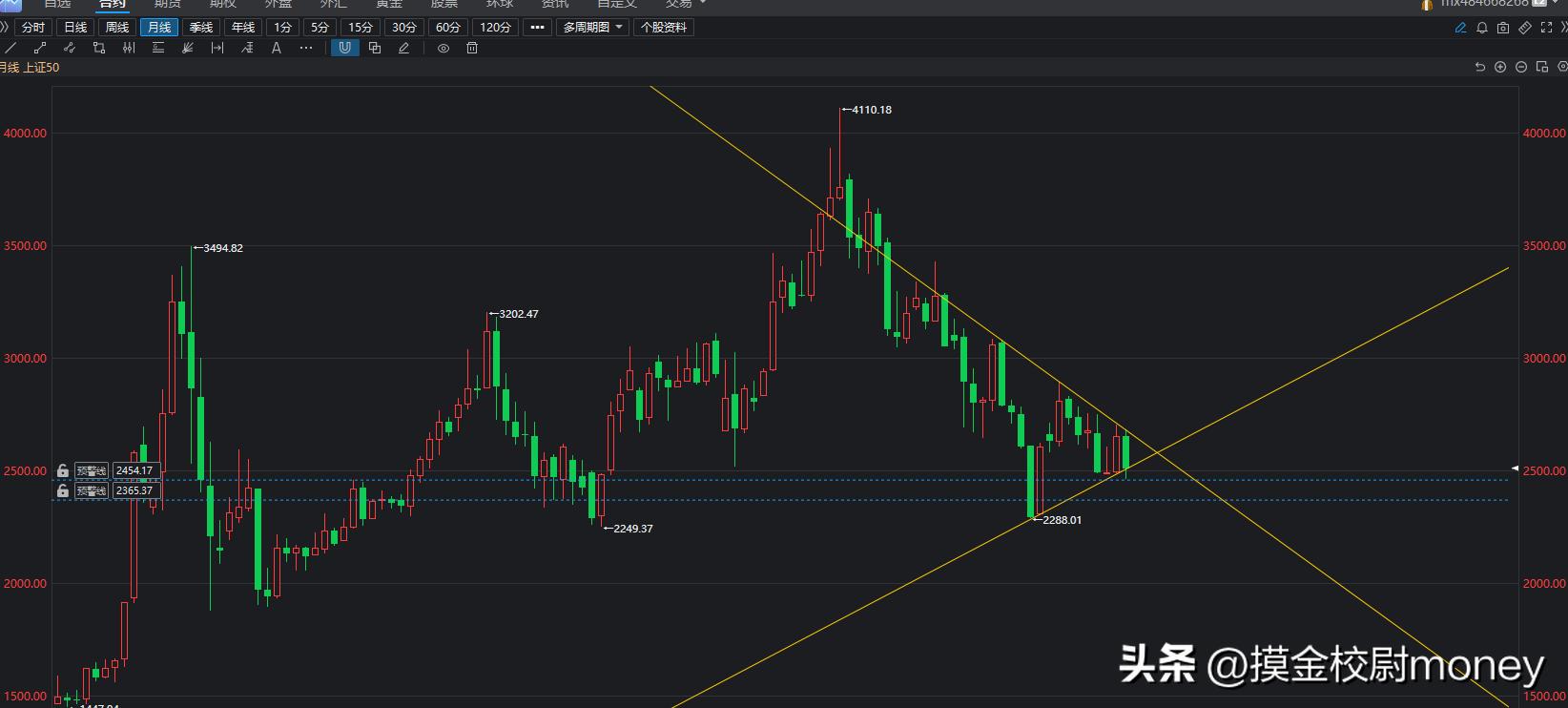Screen dimensions: 1568x708
Task: Switch to 日线 daily chart period
Action: (x=75, y=28)
